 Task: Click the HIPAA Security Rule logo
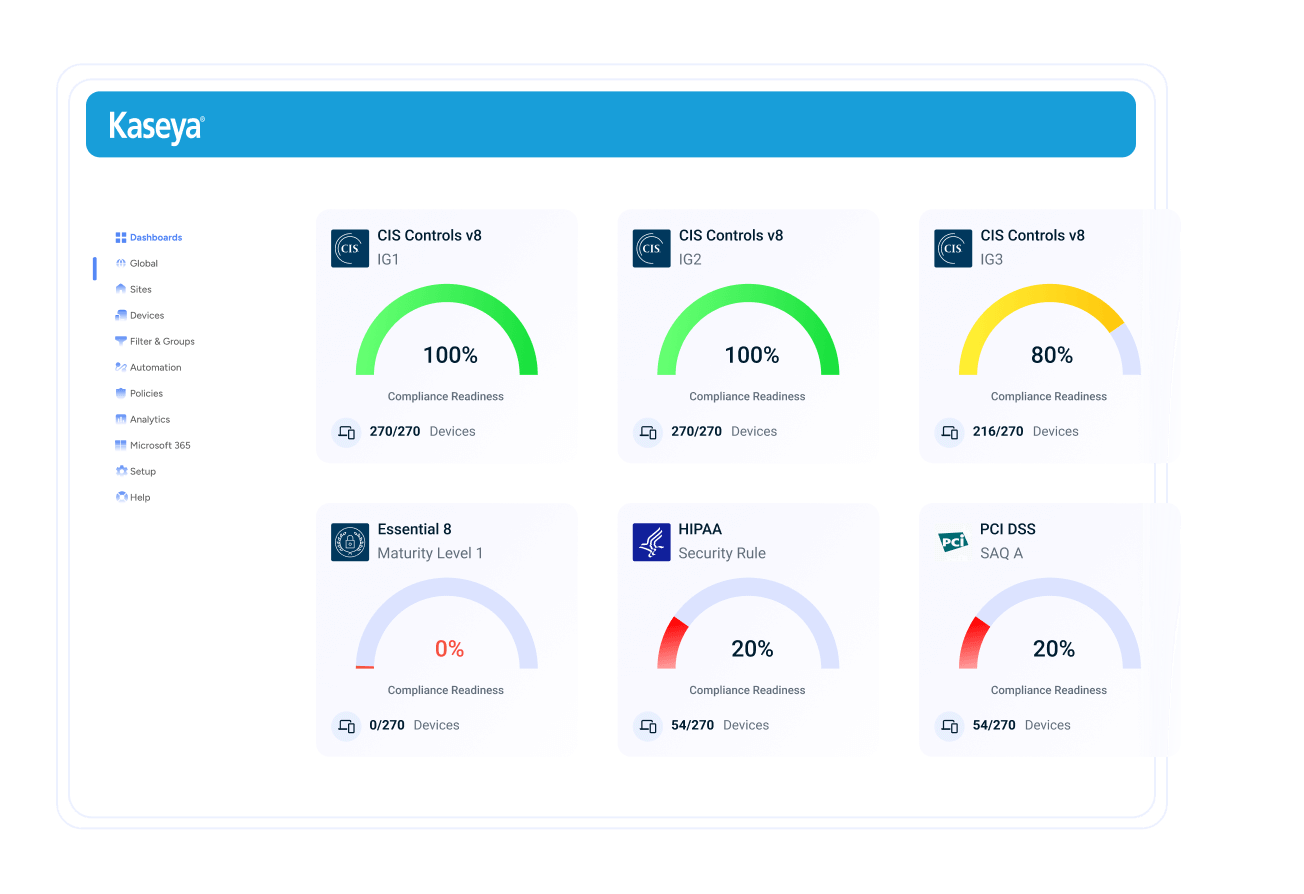(651, 542)
